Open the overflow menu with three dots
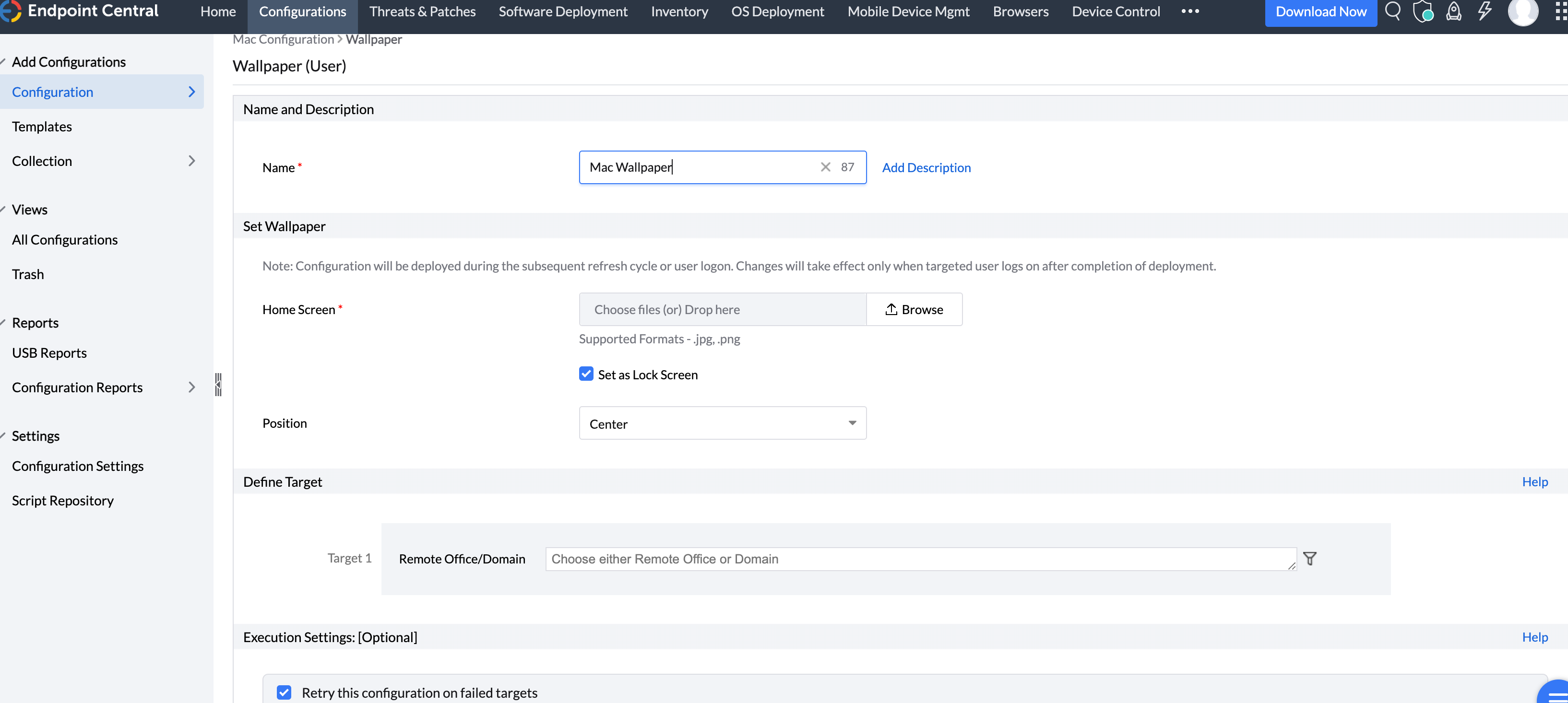 1191,11
